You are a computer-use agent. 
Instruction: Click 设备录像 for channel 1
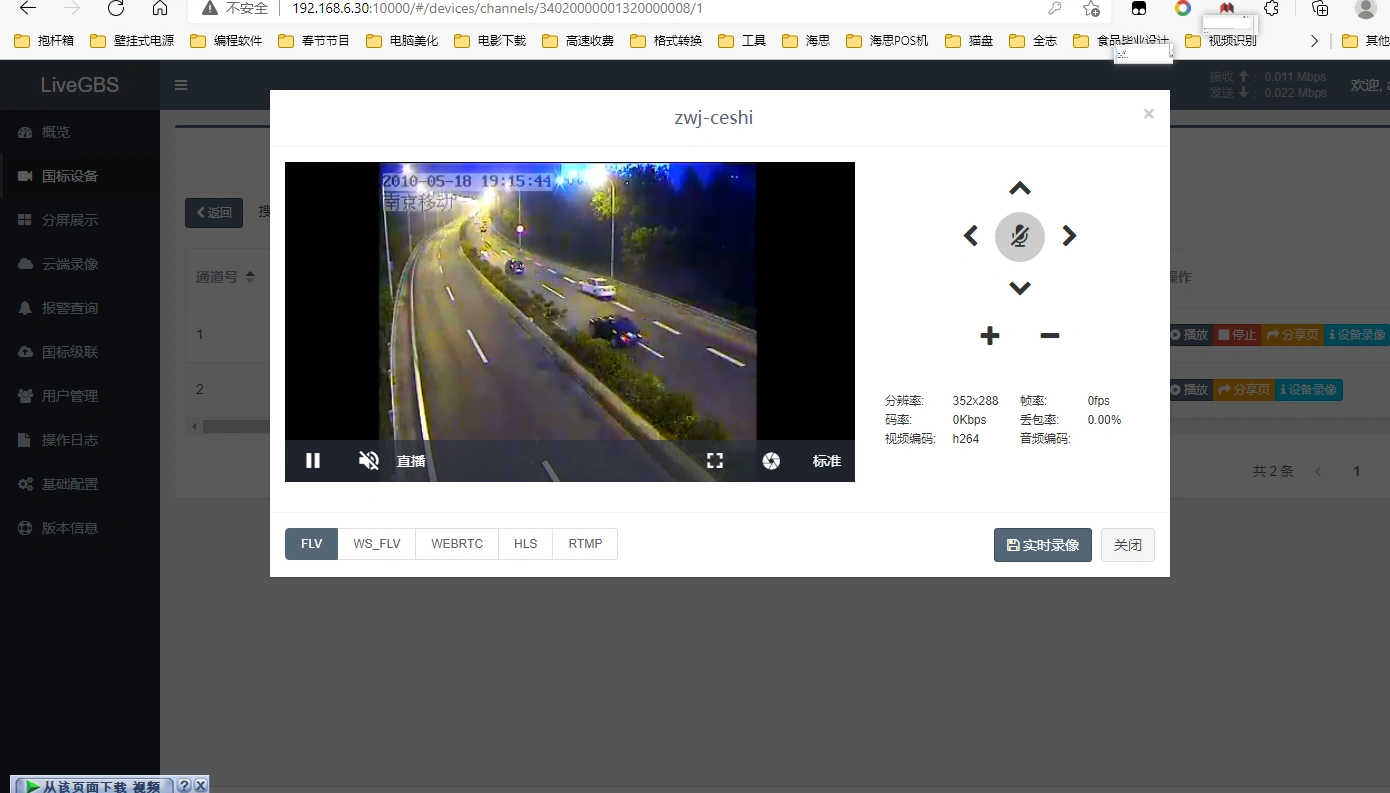(x=1357, y=335)
